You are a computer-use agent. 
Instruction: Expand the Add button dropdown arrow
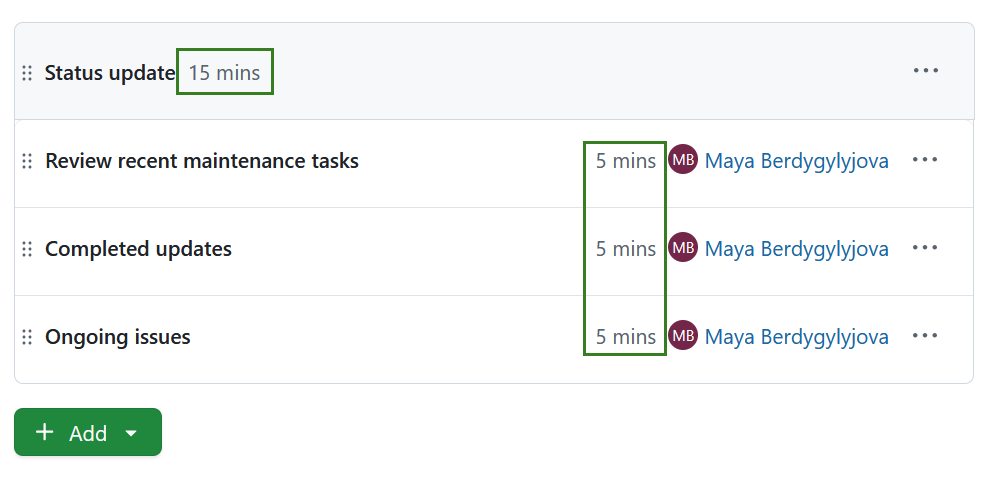(131, 433)
